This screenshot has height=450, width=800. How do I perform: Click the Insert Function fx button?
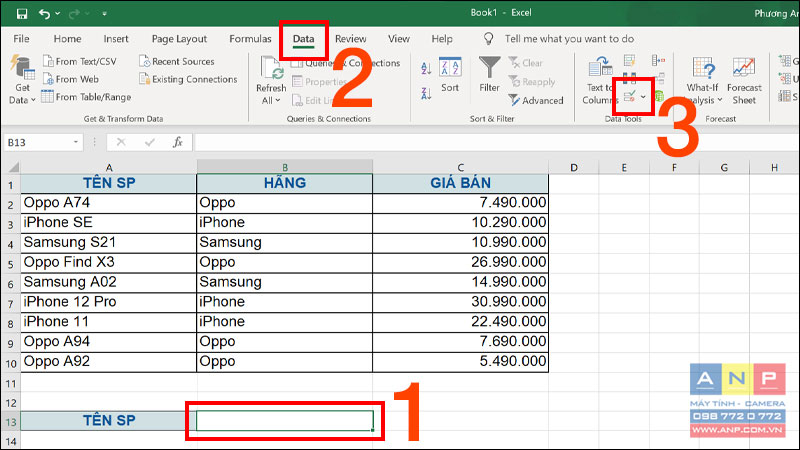click(x=177, y=142)
